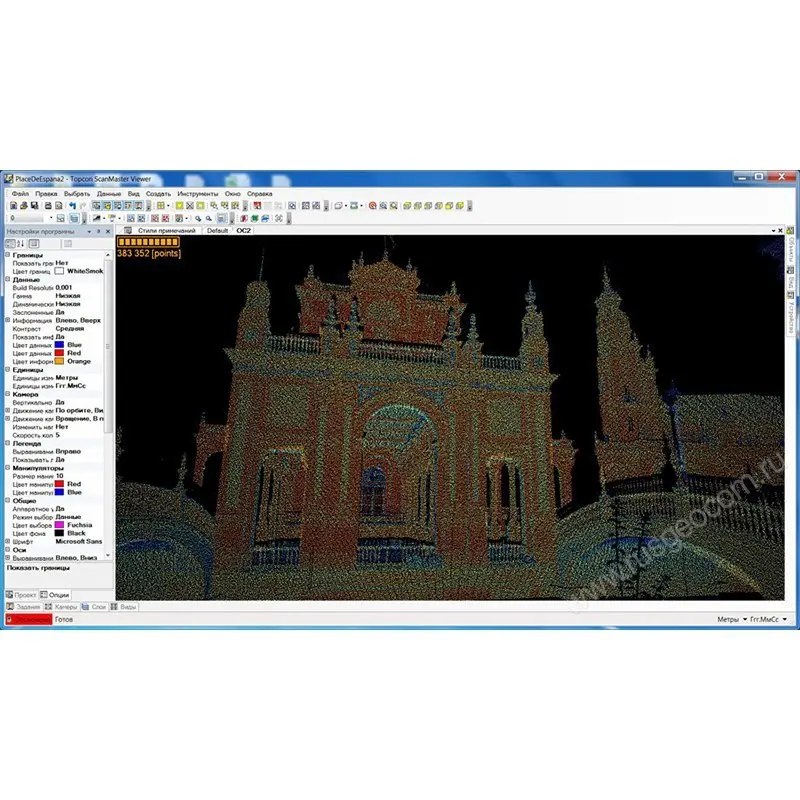Open the Слои bottom tab
The height and width of the screenshot is (800, 800).
pos(98,607)
